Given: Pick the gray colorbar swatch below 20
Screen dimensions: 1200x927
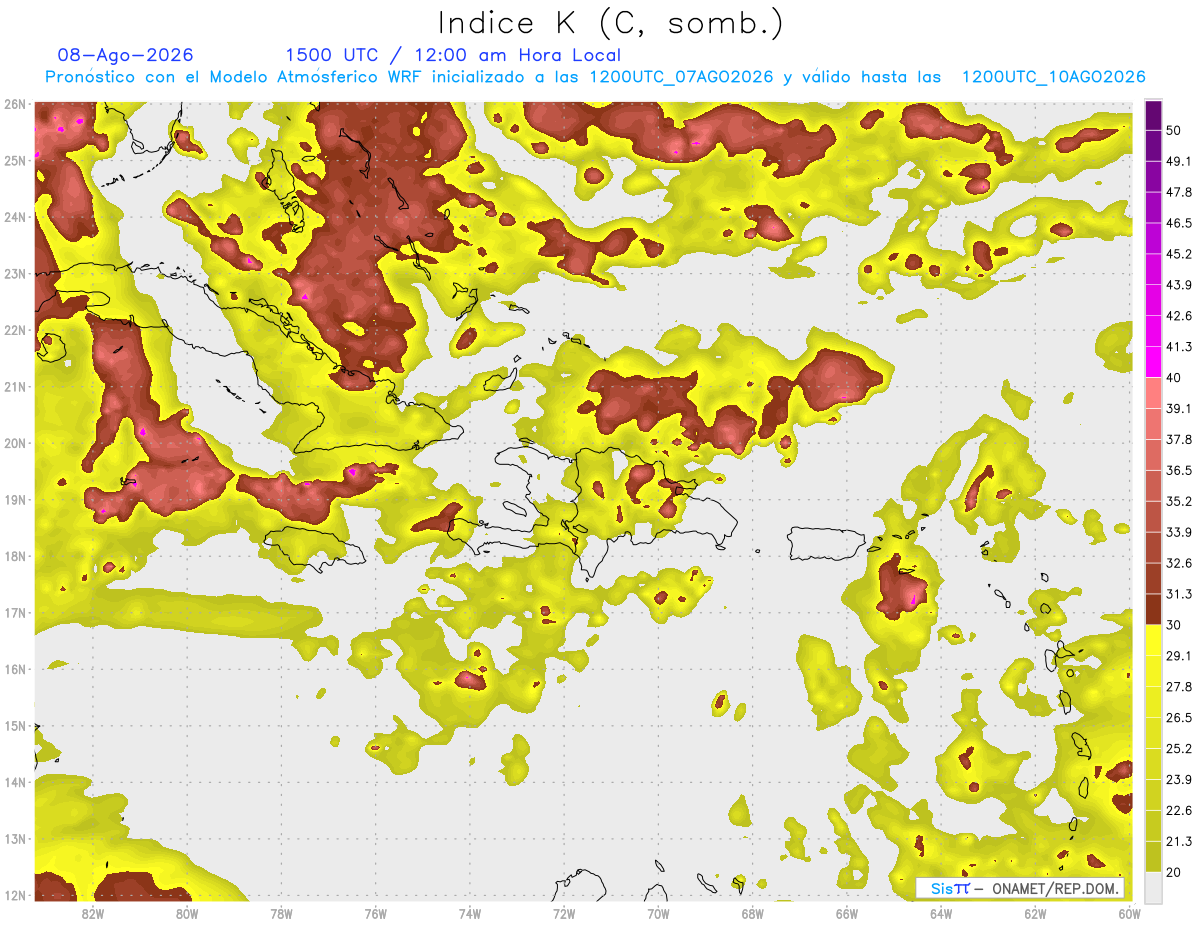Looking at the screenshot, I should click(x=1153, y=886).
